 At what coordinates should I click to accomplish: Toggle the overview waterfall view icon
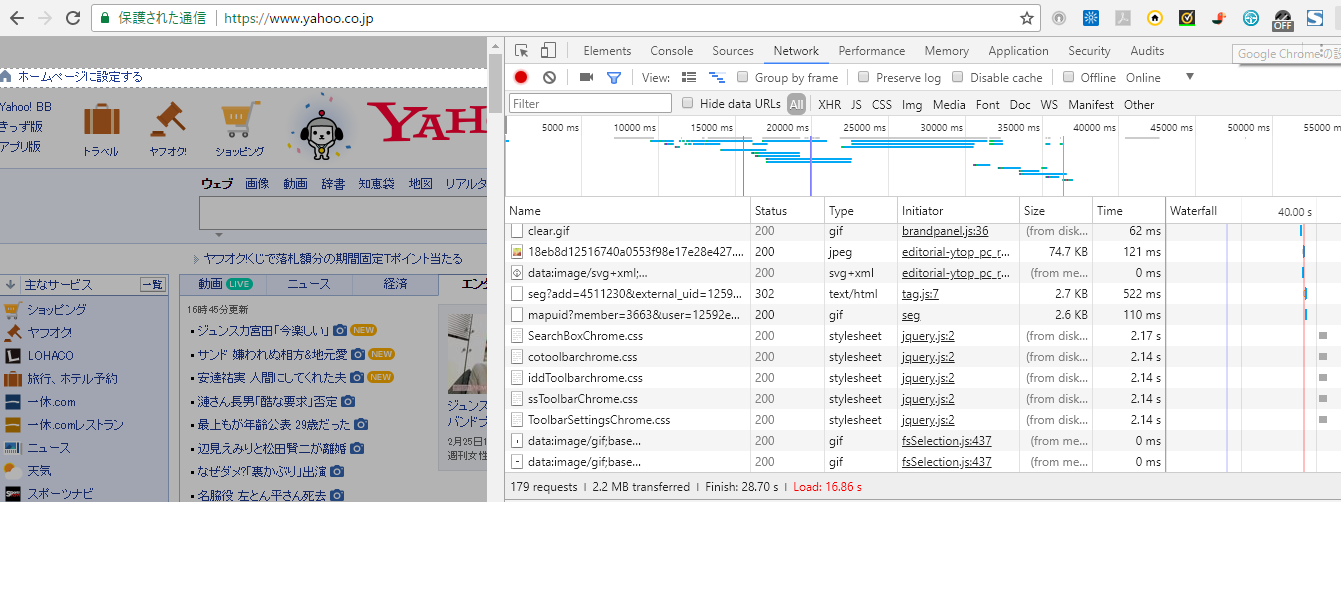tap(716, 77)
